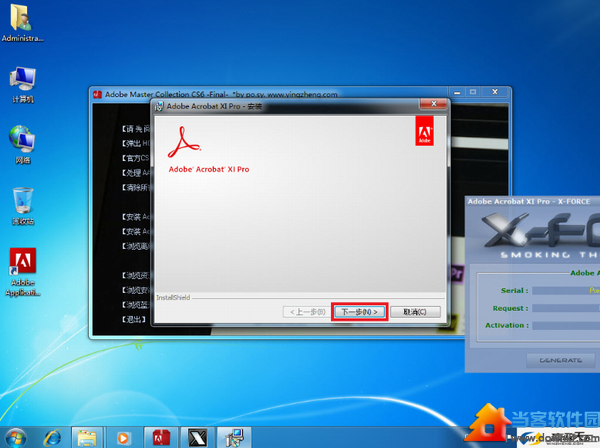Open the Administrator folder on desktop

[22, 20]
